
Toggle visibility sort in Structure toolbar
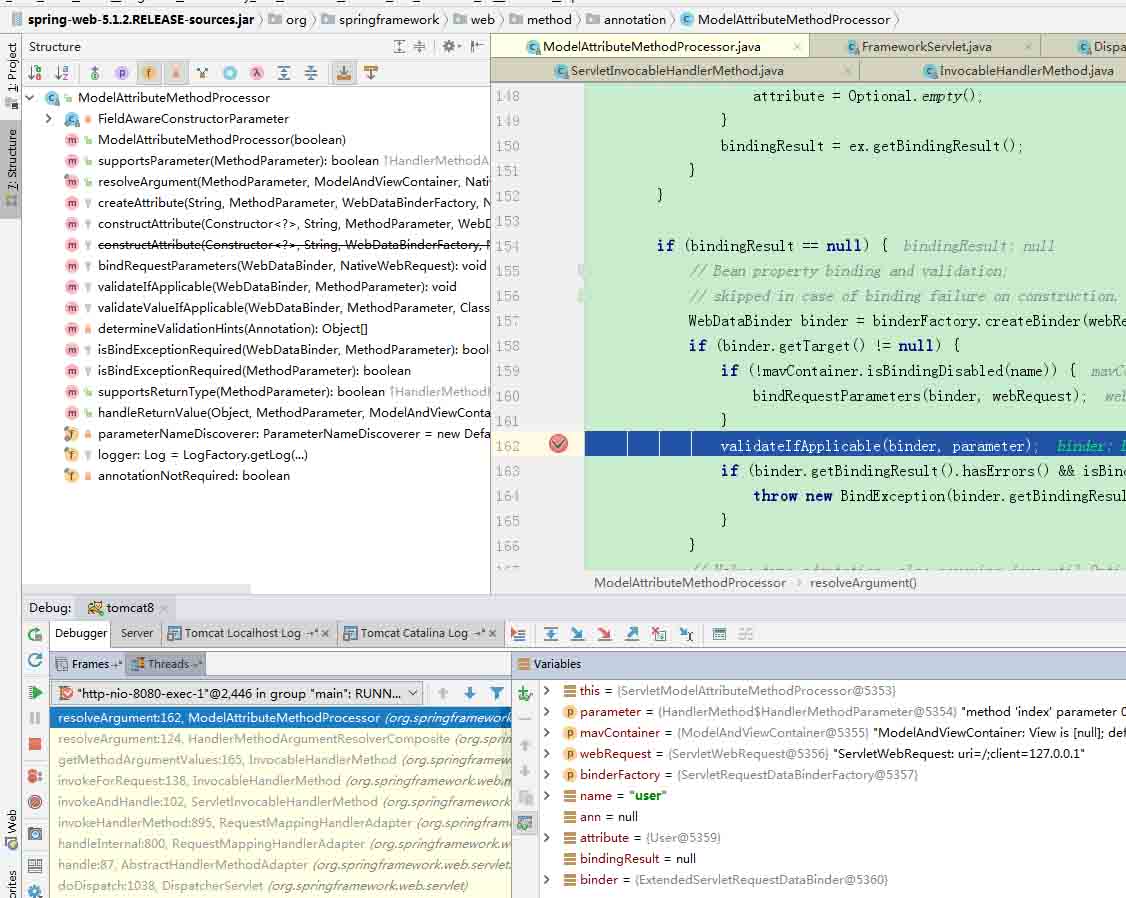(34, 74)
